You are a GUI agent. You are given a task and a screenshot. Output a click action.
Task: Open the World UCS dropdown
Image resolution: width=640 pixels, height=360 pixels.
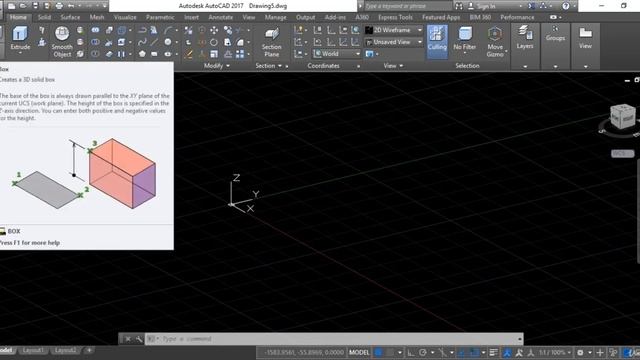[337, 54]
